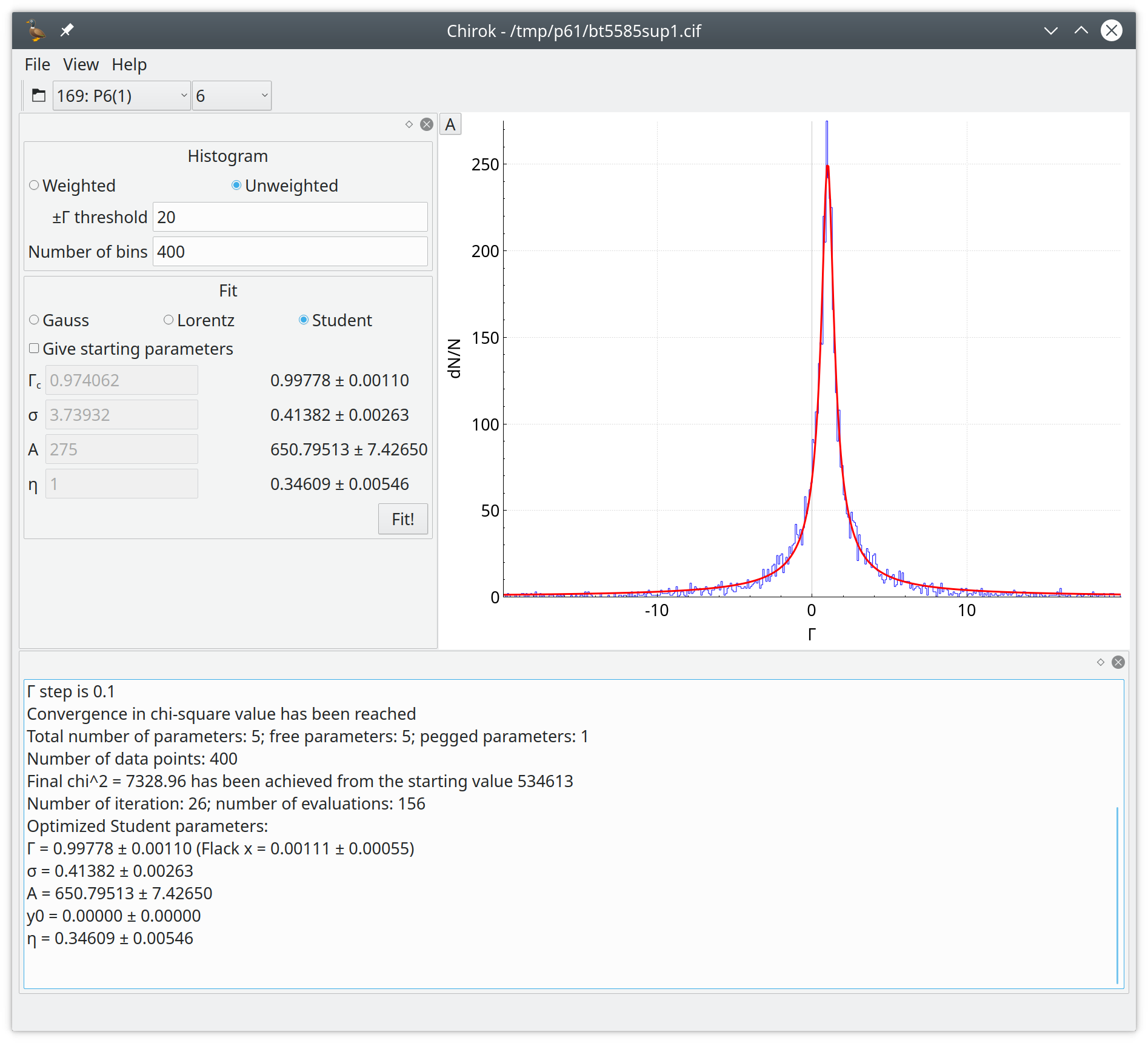The width and height of the screenshot is (1148, 1043).
Task: Open the Help menu
Action: click(129, 64)
